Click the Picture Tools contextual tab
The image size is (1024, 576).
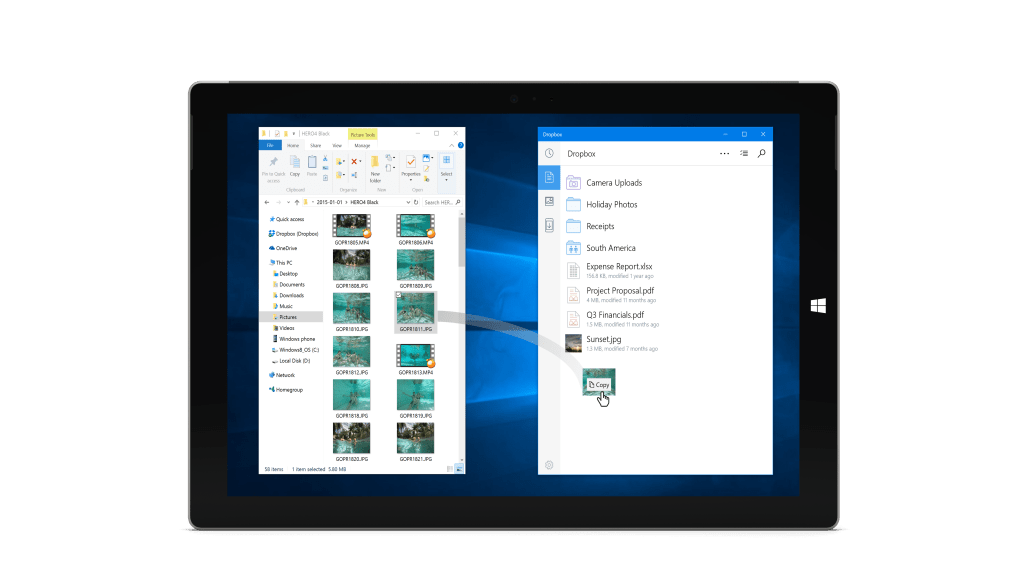(x=363, y=135)
